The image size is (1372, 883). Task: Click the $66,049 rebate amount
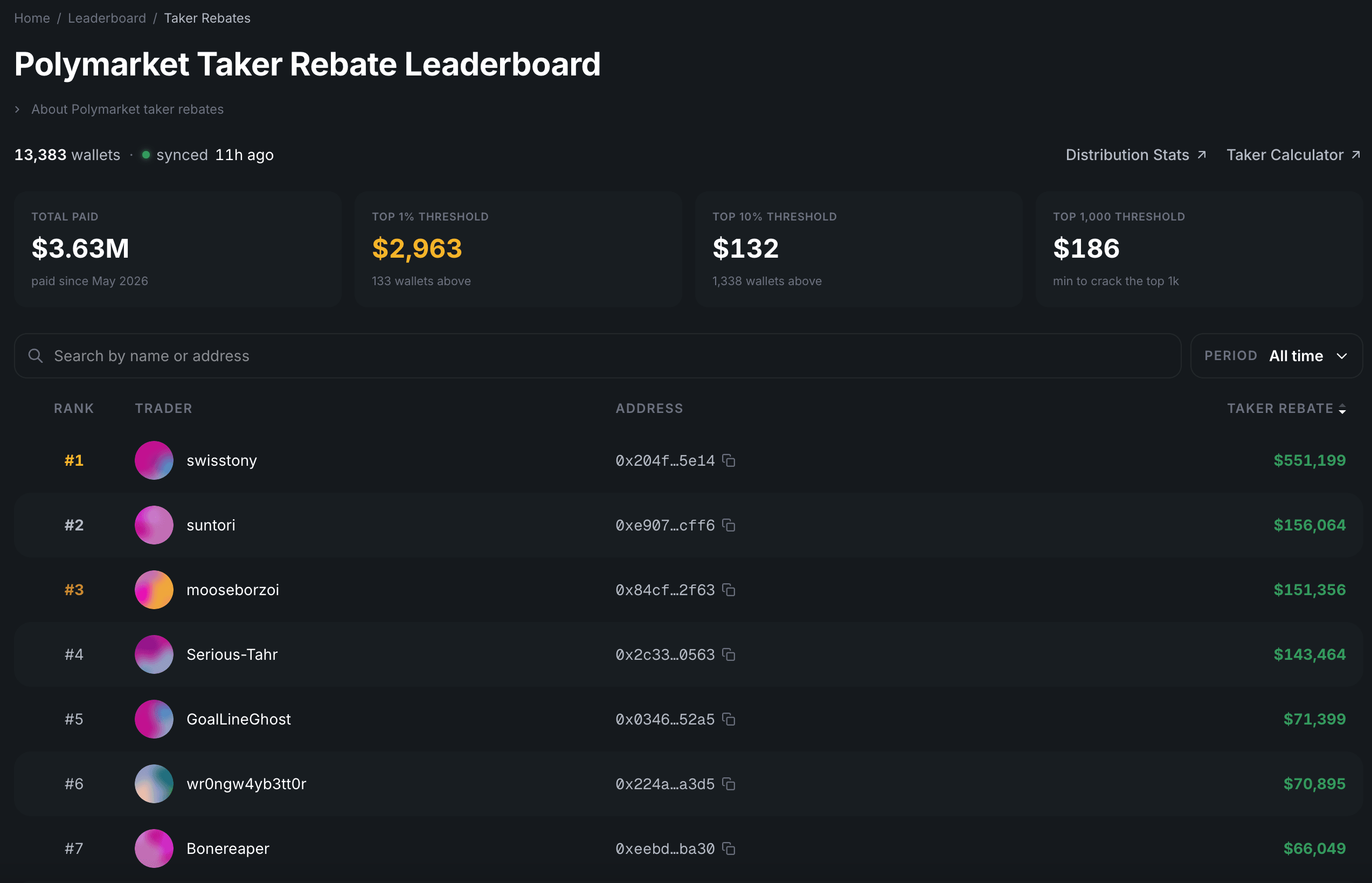click(x=1314, y=848)
